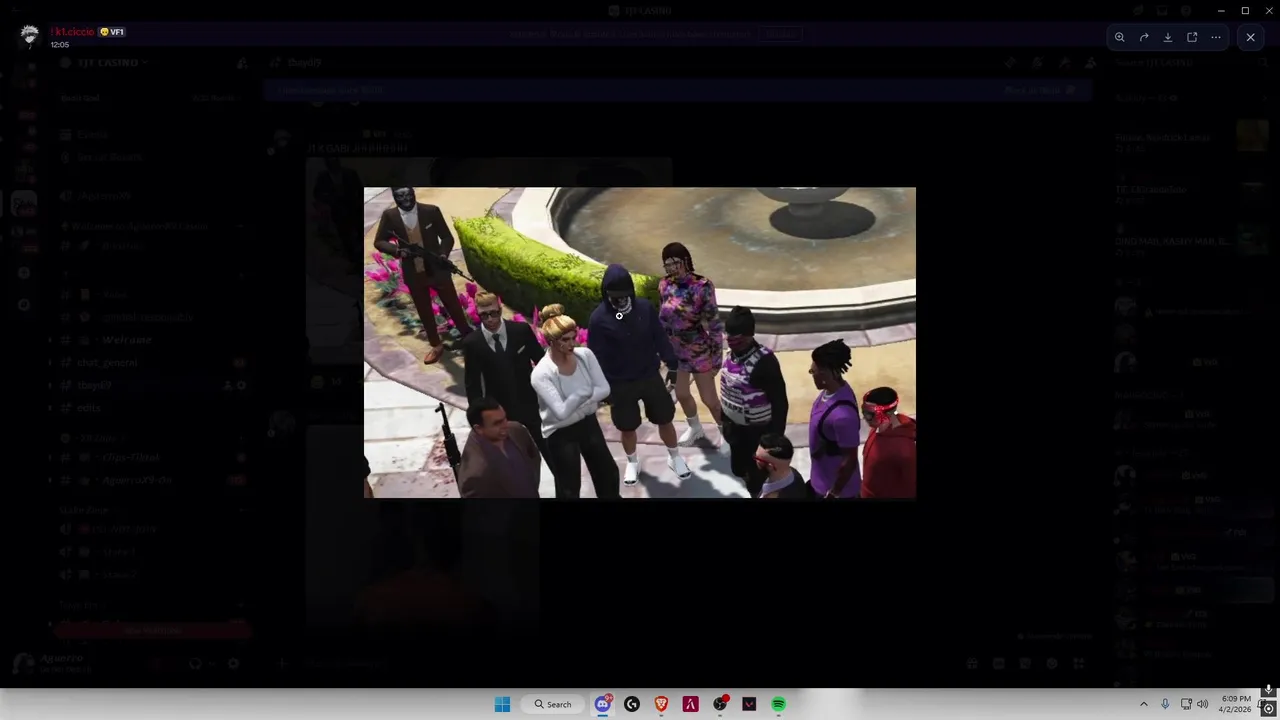Open Spotify from the taskbar
Image resolution: width=1280 pixels, height=720 pixels.
click(778, 704)
